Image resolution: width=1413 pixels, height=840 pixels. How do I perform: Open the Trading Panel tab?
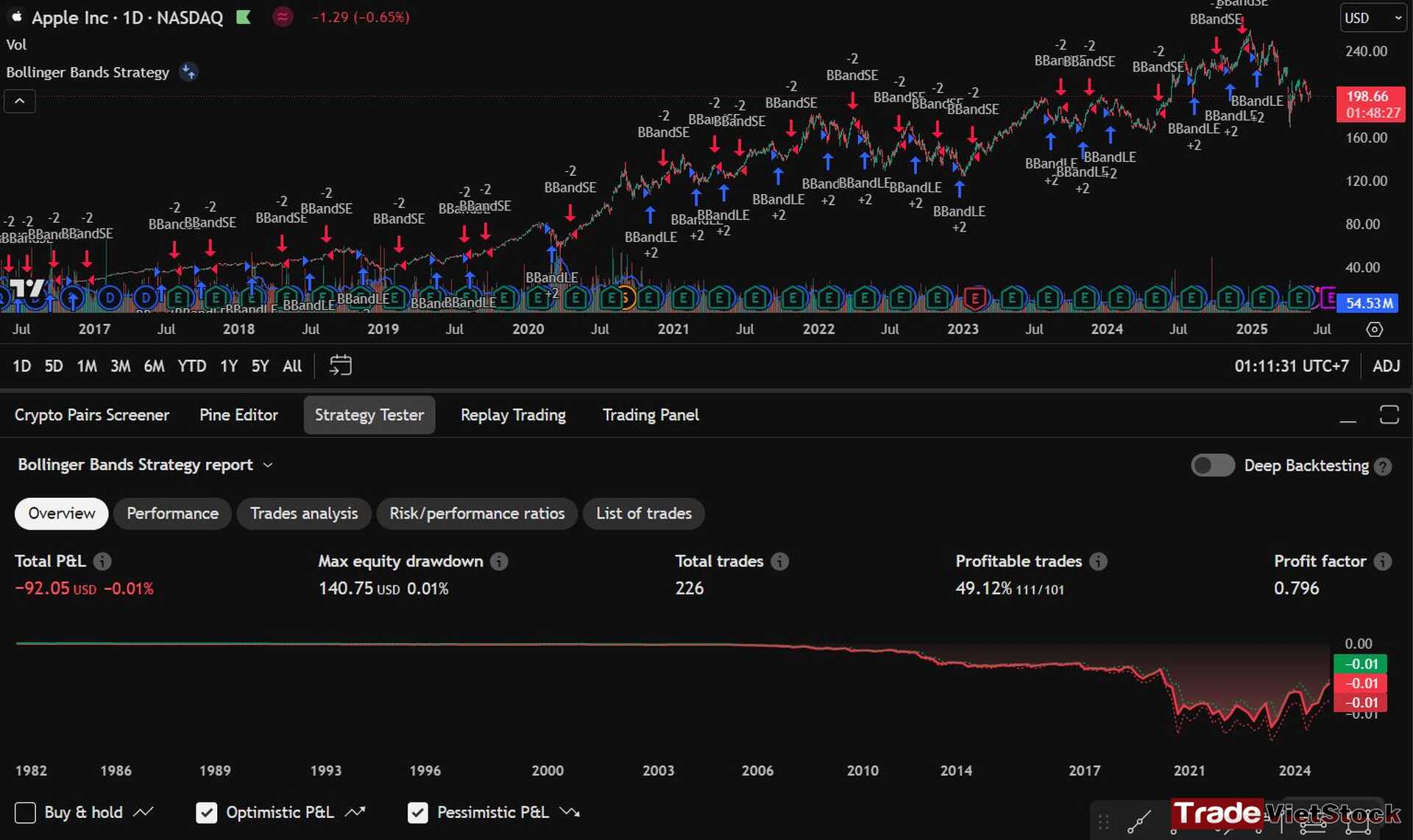[x=651, y=415]
